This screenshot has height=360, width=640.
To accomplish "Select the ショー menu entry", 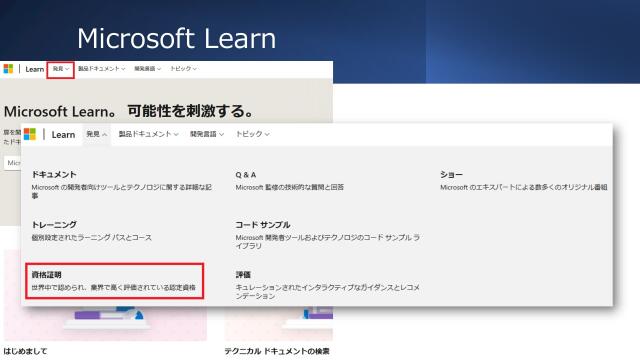I will point(451,175).
